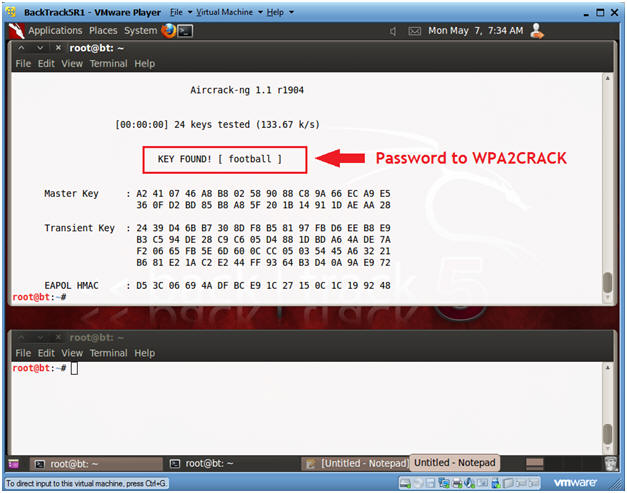This screenshot has height=493, width=627.
Task: Click hex row starting 'B3 C5 94 DE'
Action: click(x=263, y=240)
